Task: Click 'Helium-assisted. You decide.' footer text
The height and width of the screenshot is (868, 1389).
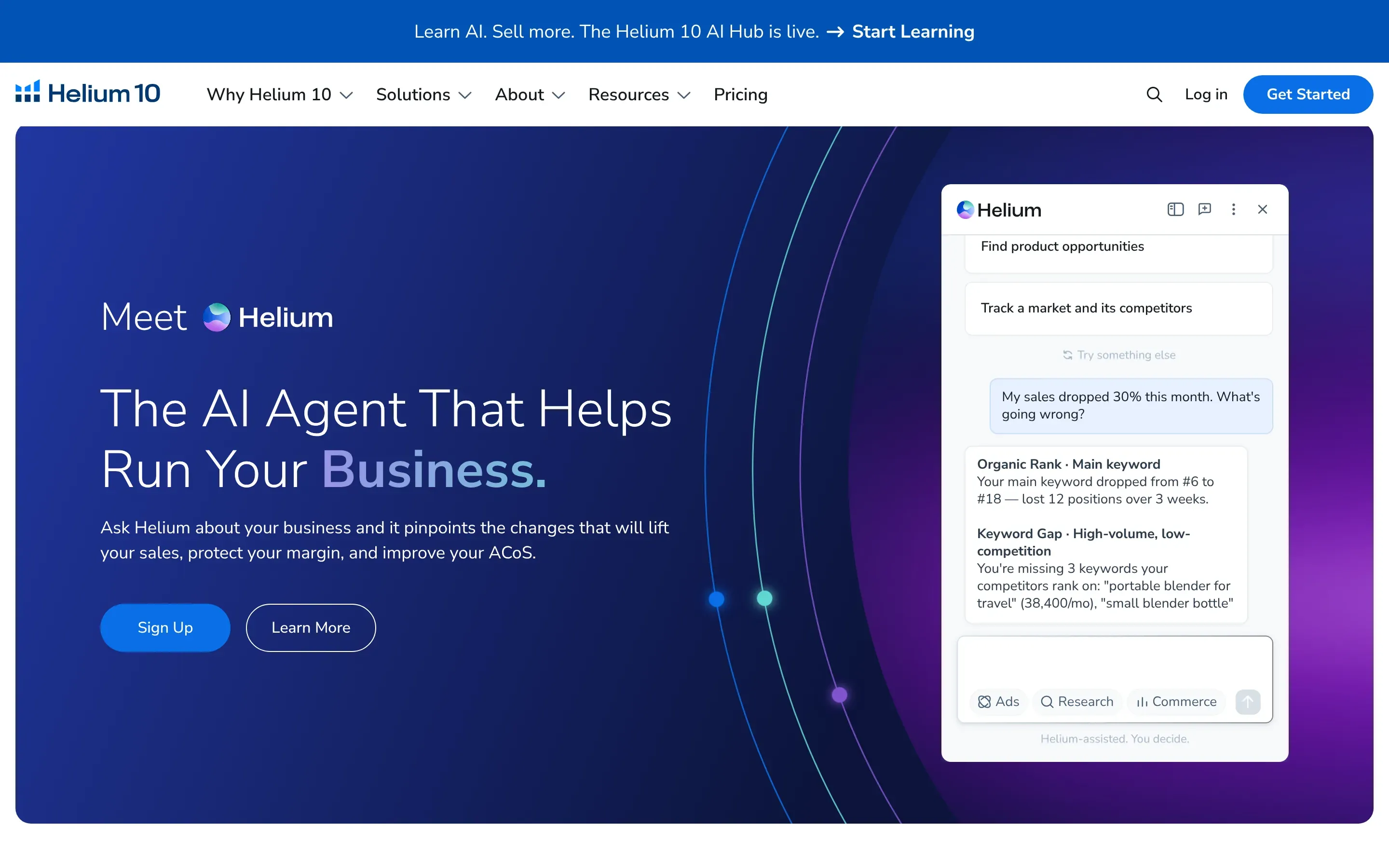Action: tap(1115, 739)
